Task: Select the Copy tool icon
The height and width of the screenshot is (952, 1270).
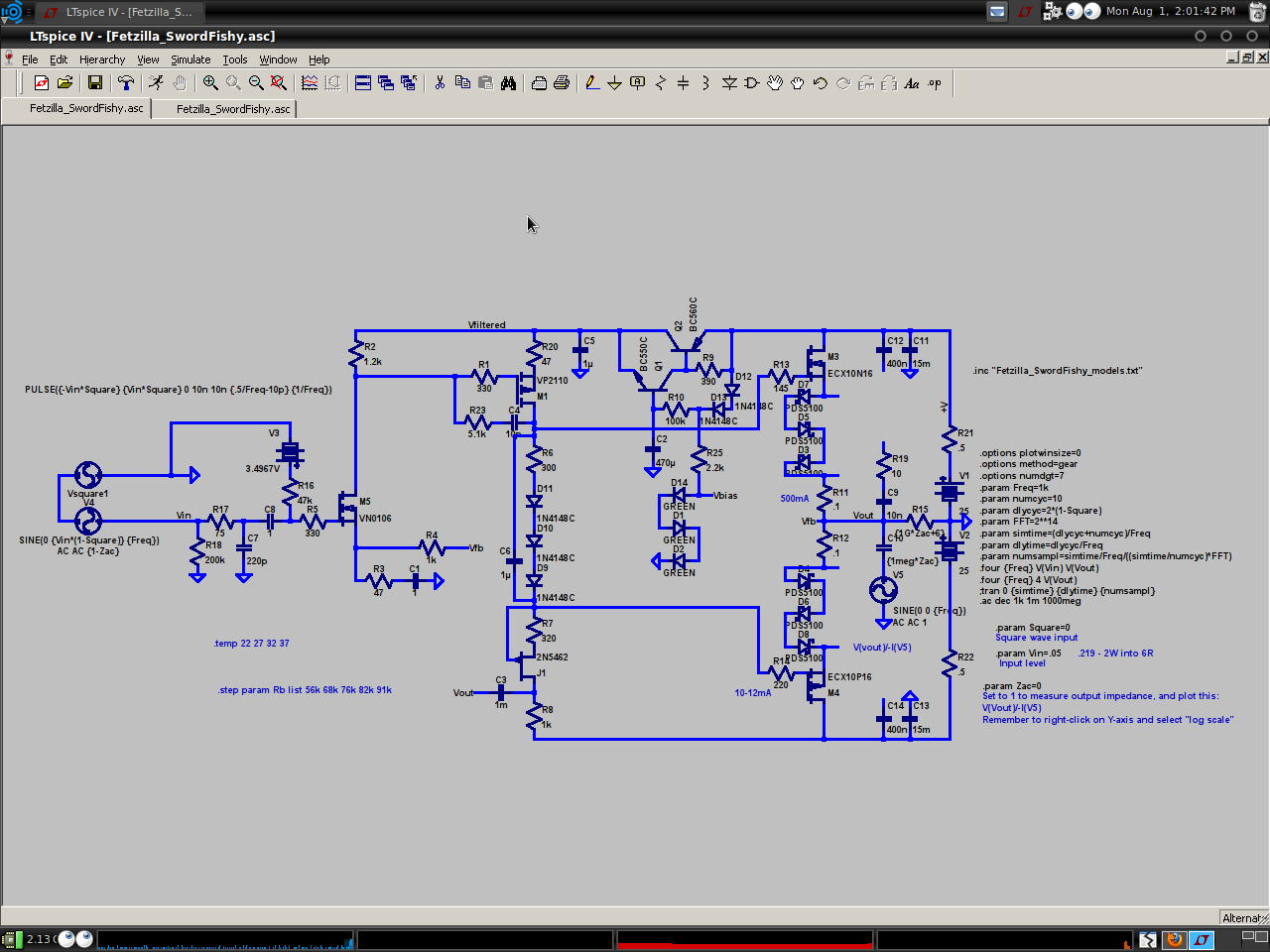Action: (462, 83)
